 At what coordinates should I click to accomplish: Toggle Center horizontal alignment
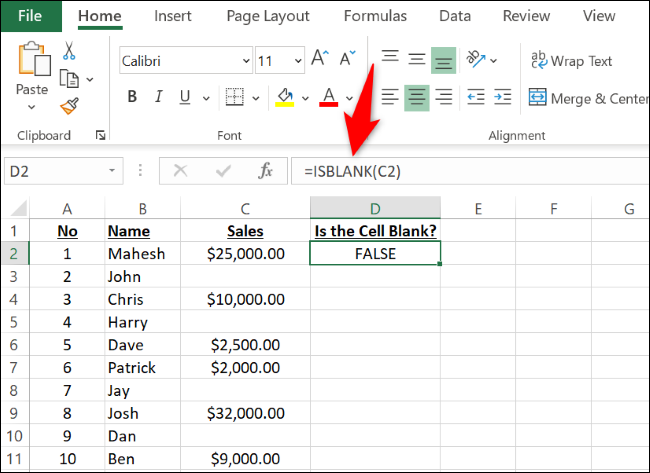[417, 98]
